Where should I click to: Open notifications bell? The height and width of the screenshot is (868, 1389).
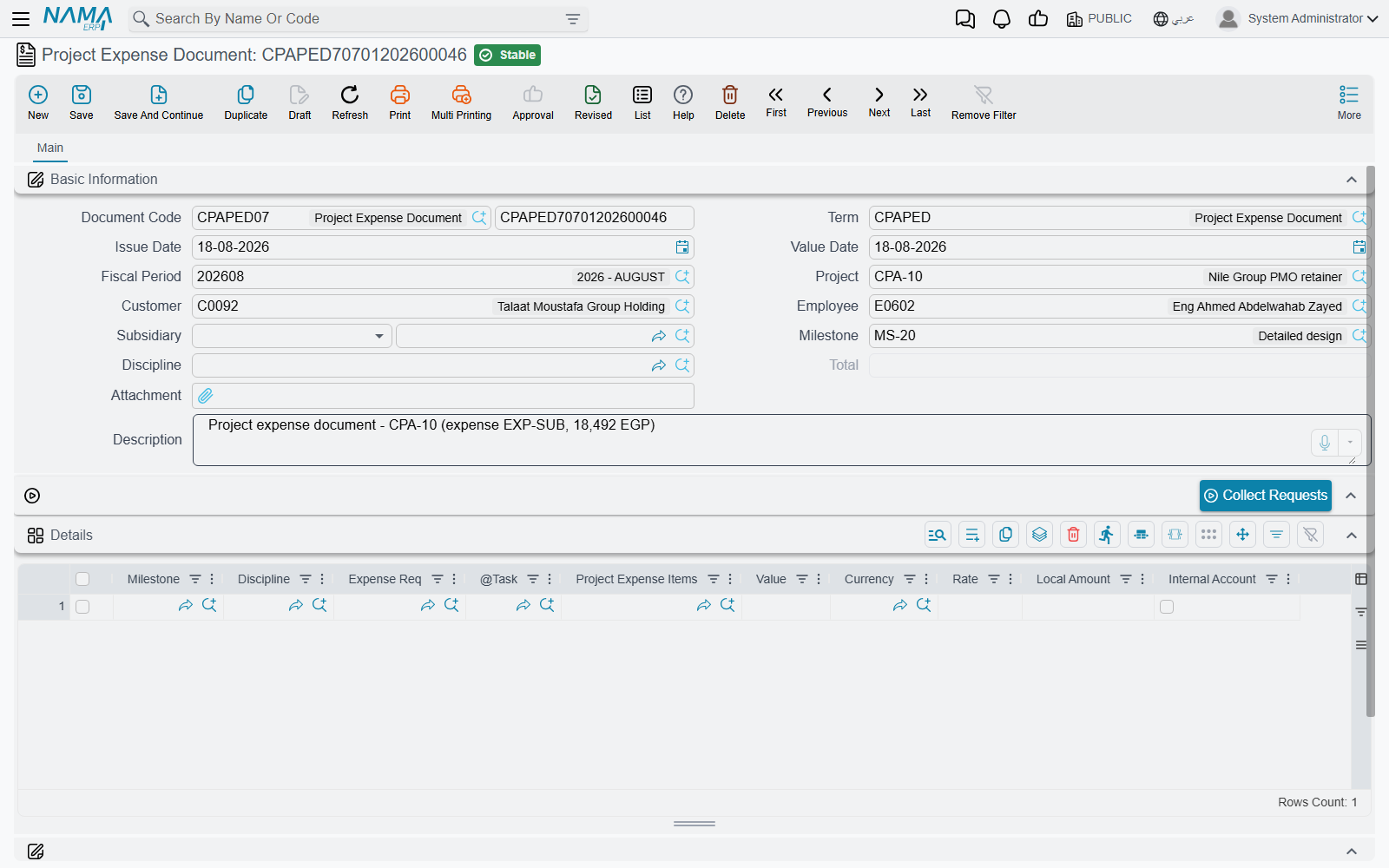1002,18
